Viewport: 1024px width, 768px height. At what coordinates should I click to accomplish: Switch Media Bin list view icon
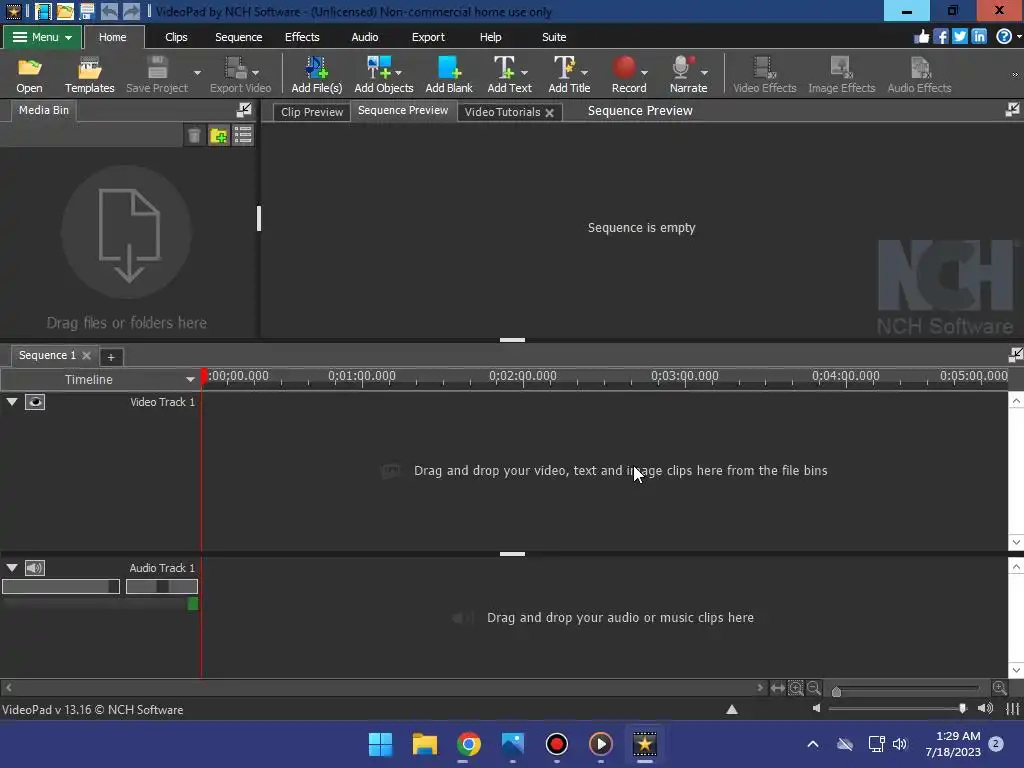click(x=242, y=135)
